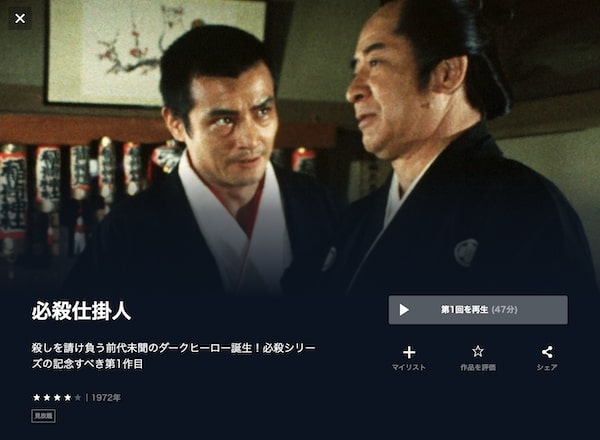Screen dimensions: 600x440
Task: Open 作品を評価 text label
Action: click(x=478, y=367)
